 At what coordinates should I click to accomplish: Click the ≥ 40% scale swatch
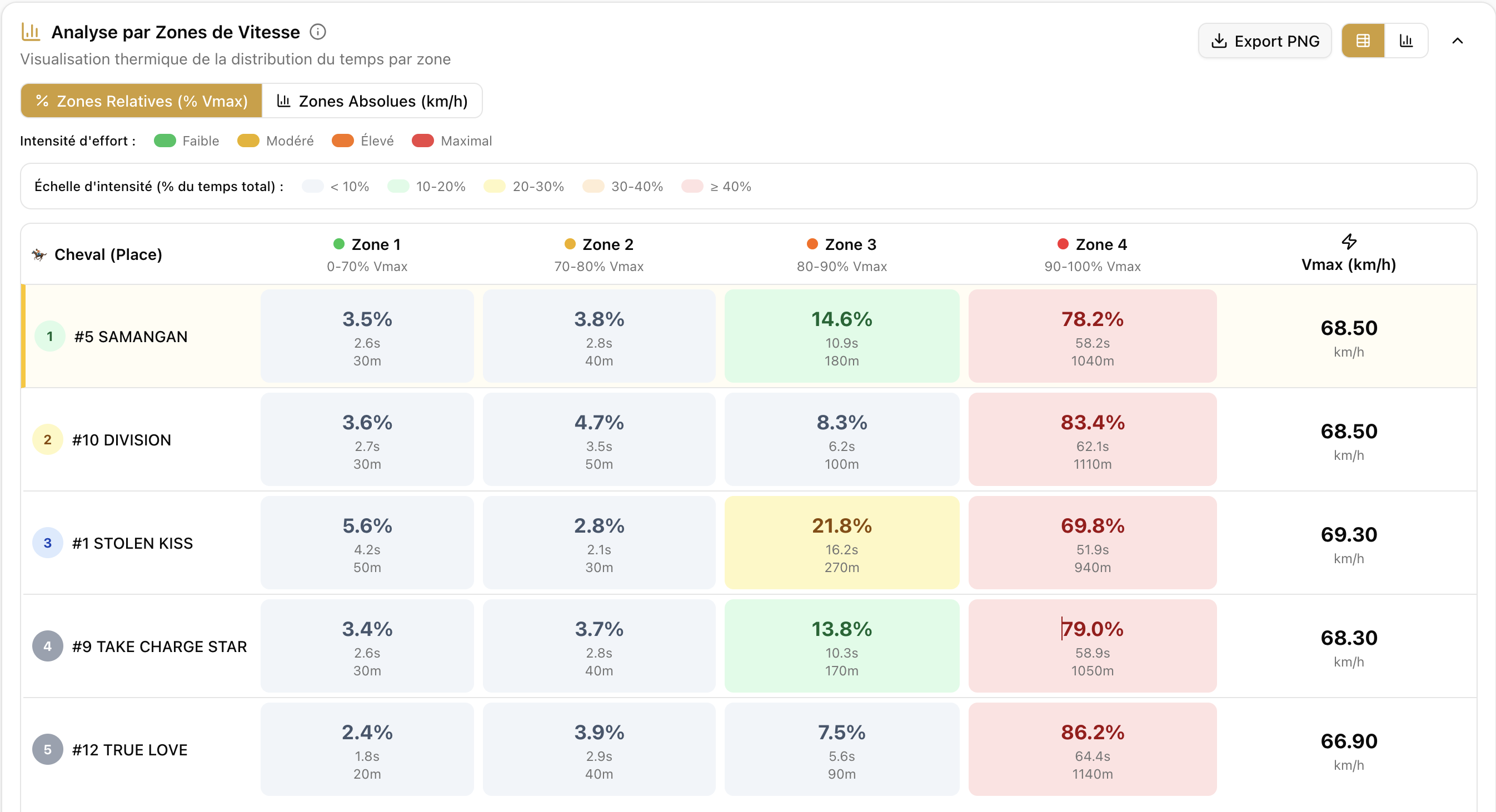click(692, 186)
